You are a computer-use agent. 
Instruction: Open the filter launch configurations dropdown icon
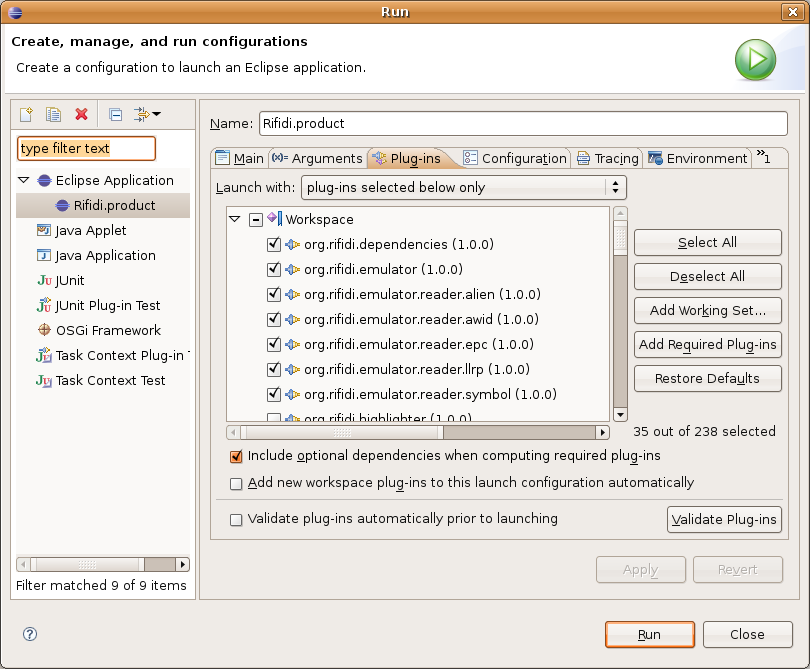147,114
